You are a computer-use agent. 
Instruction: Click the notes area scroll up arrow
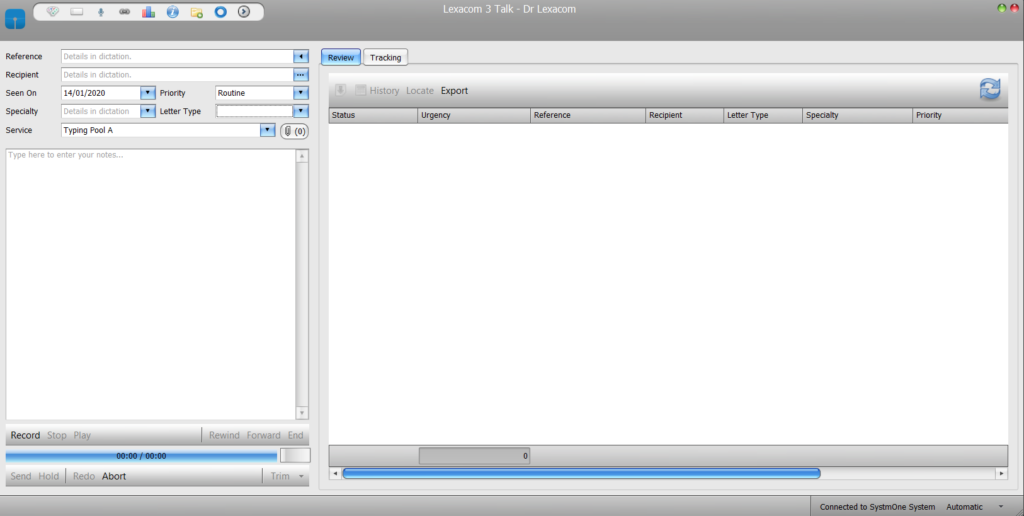click(x=302, y=156)
